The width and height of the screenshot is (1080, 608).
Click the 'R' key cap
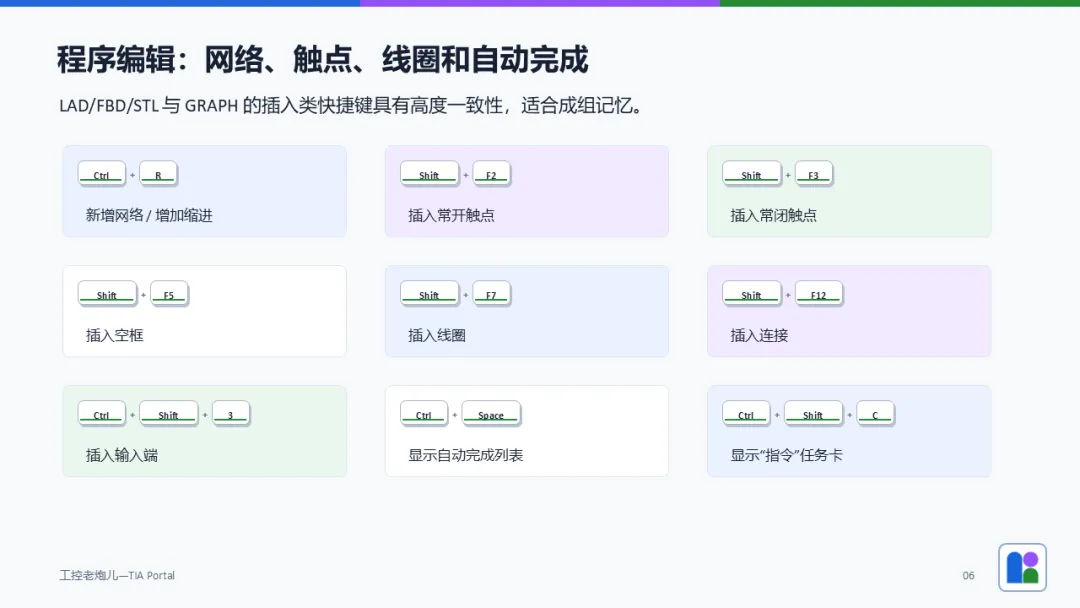click(158, 174)
